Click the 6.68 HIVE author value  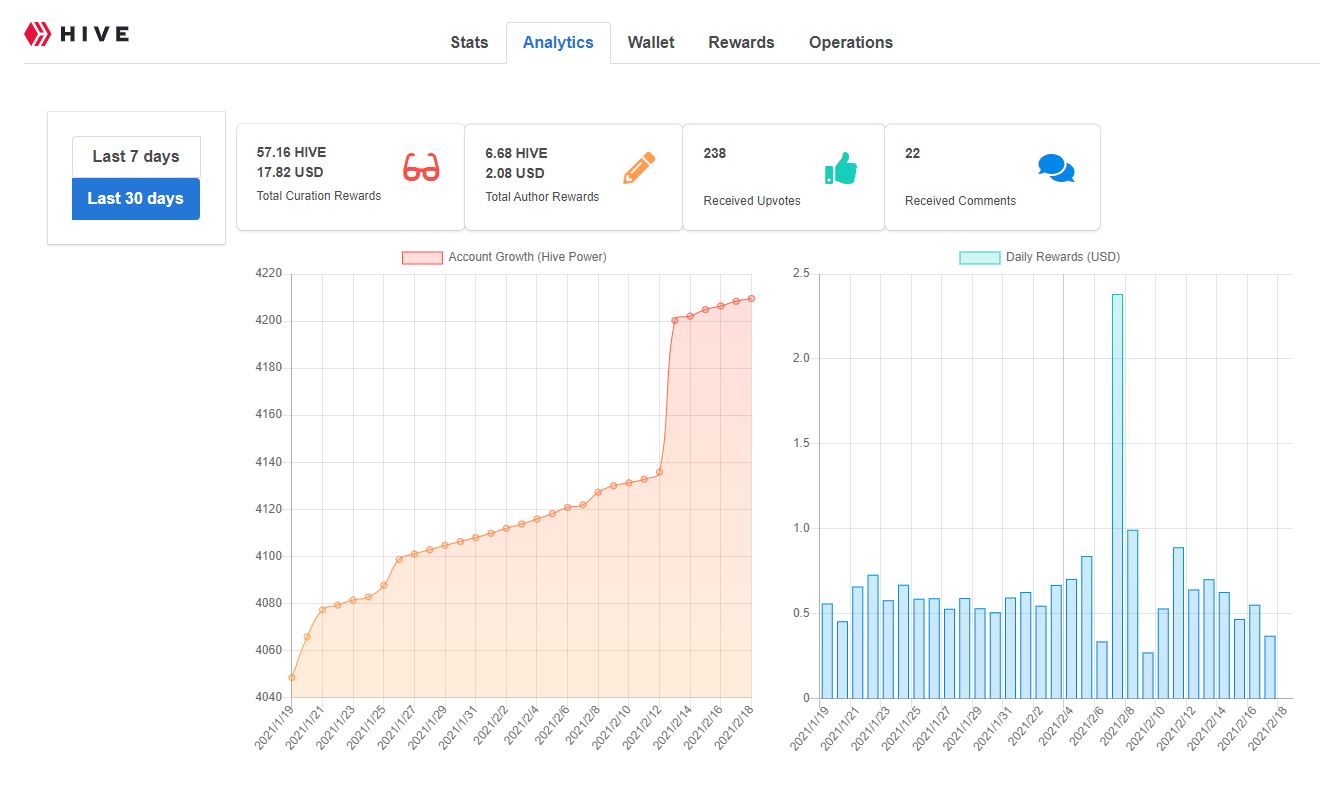pyautogui.click(x=516, y=153)
